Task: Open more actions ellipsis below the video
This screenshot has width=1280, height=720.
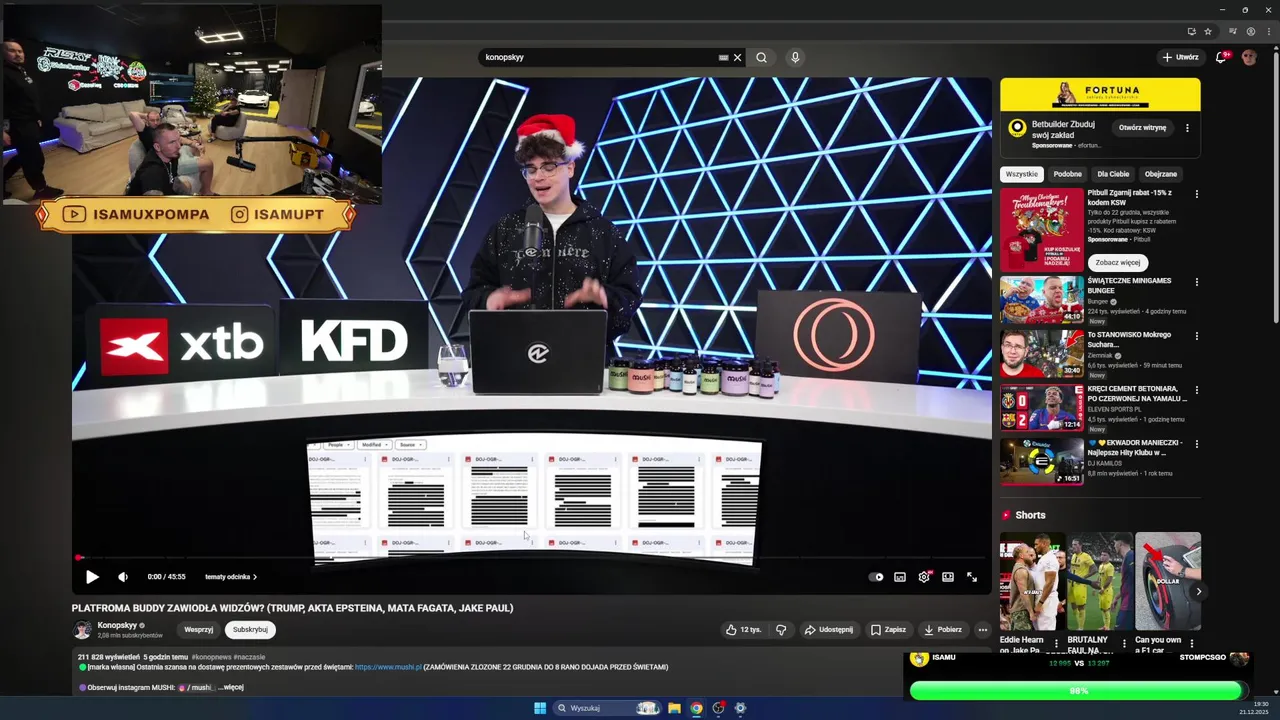Action: click(x=983, y=630)
